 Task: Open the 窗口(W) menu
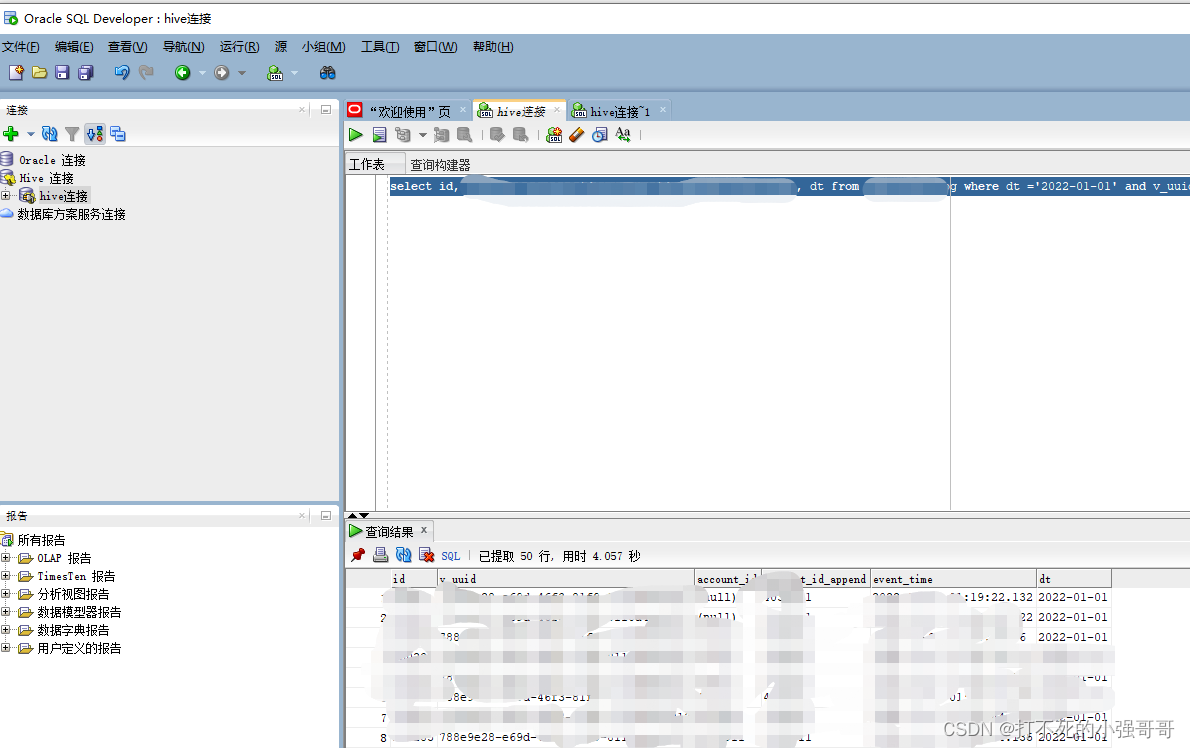pos(435,47)
